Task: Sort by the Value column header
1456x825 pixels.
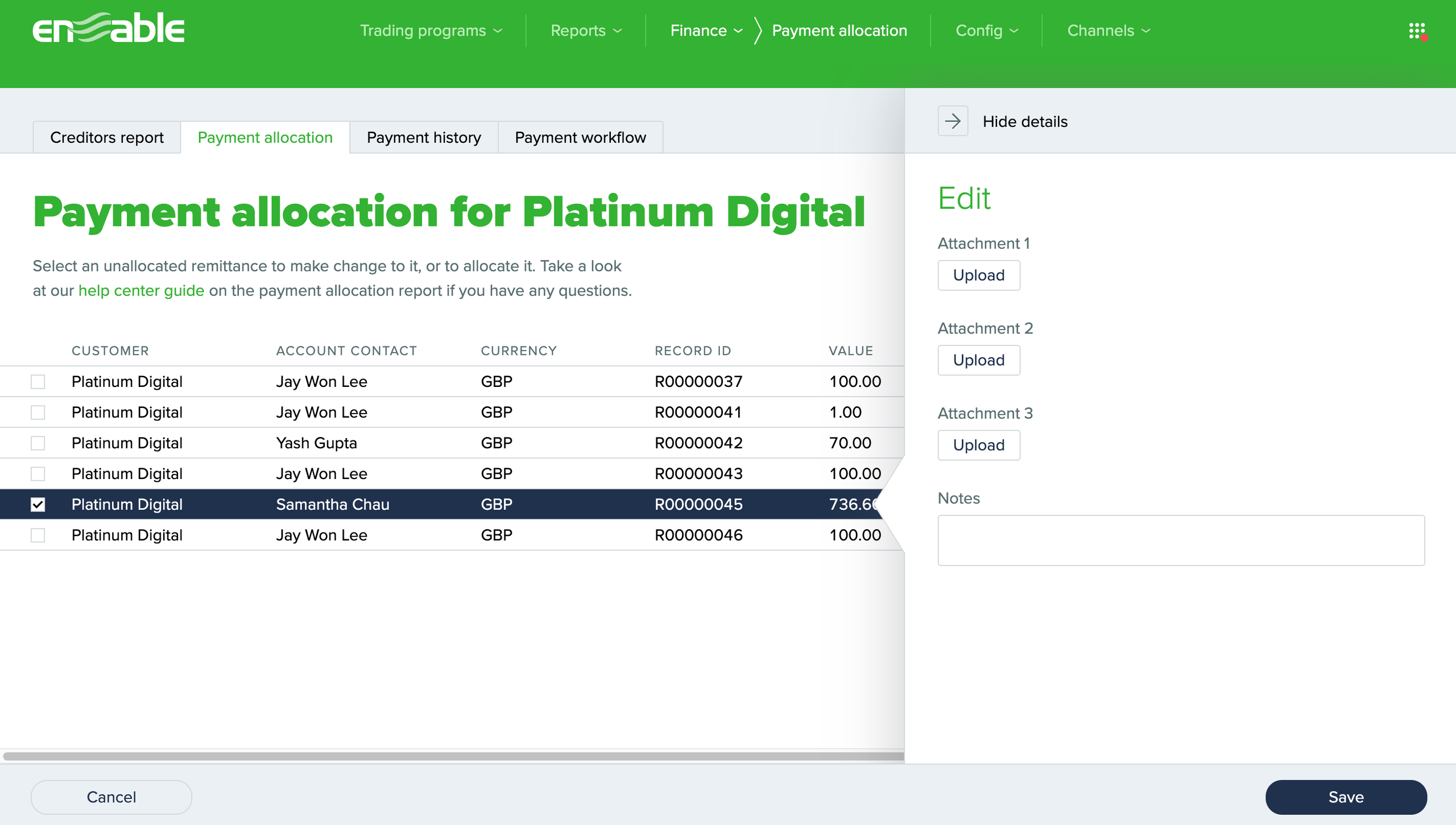Action: 851,351
